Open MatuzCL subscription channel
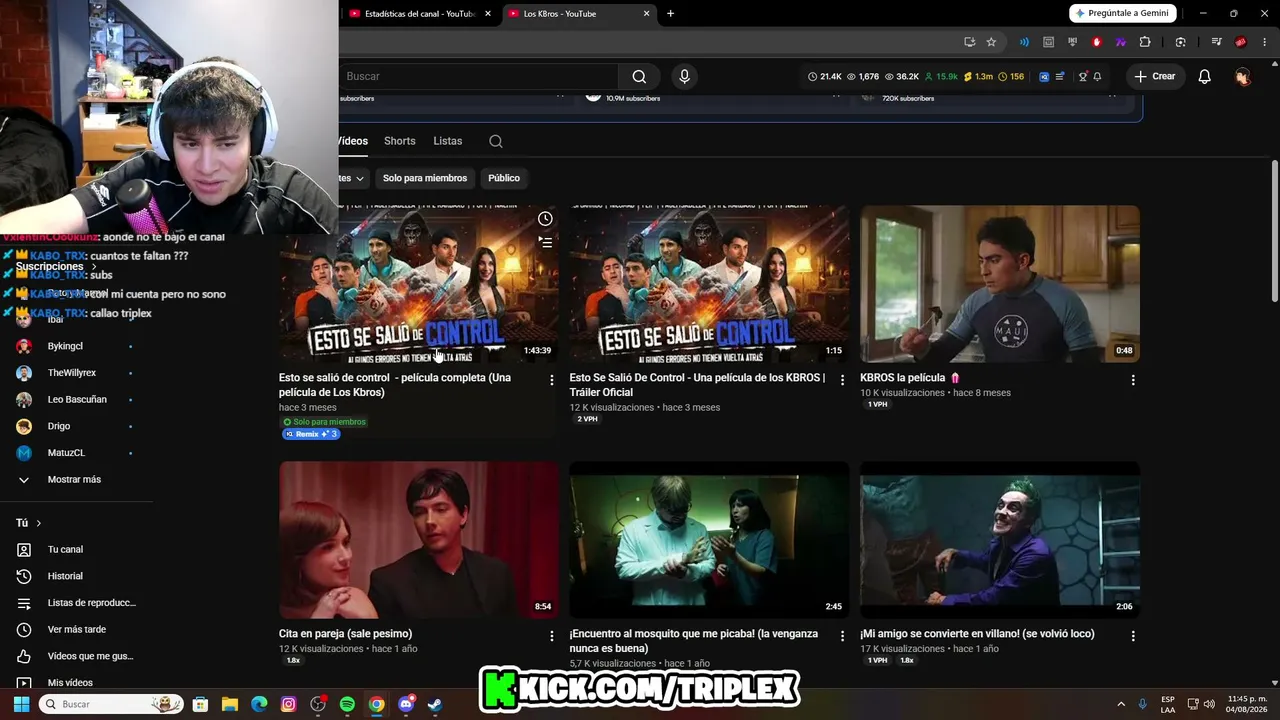This screenshot has width=1280, height=720. (x=66, y=453)
